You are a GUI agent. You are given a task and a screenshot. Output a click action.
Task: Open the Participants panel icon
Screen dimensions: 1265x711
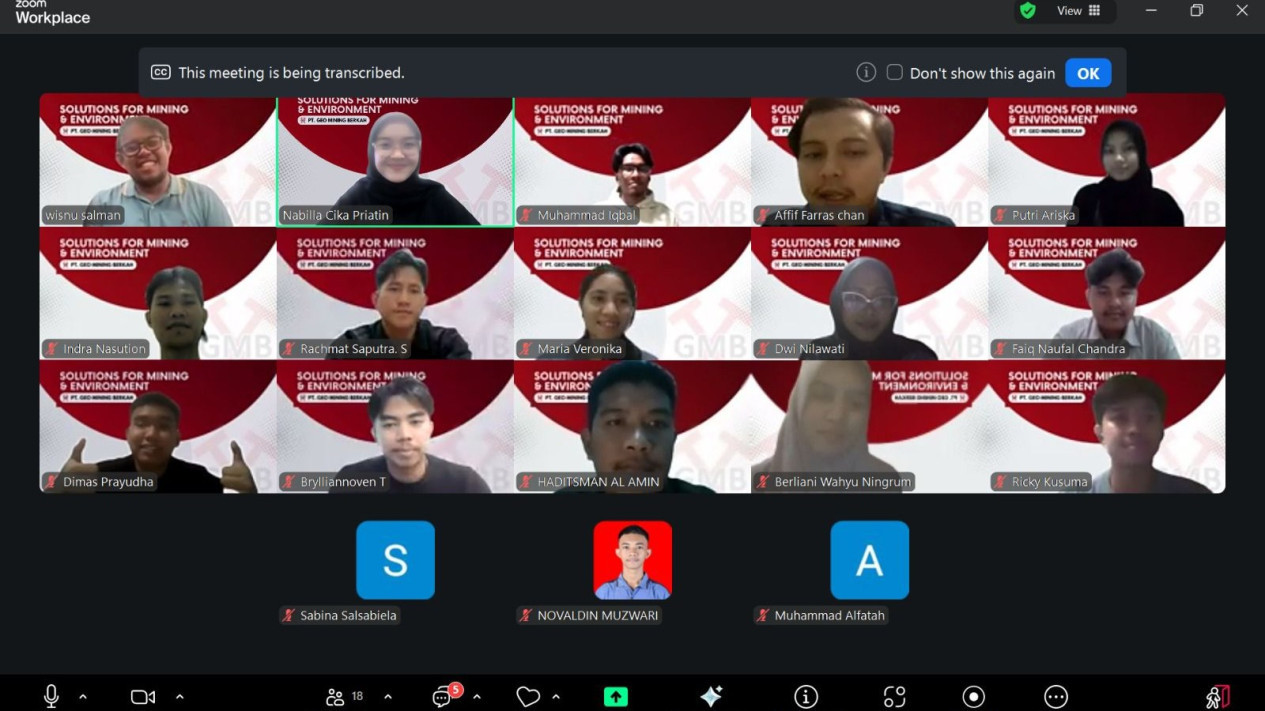coord(336,697)
